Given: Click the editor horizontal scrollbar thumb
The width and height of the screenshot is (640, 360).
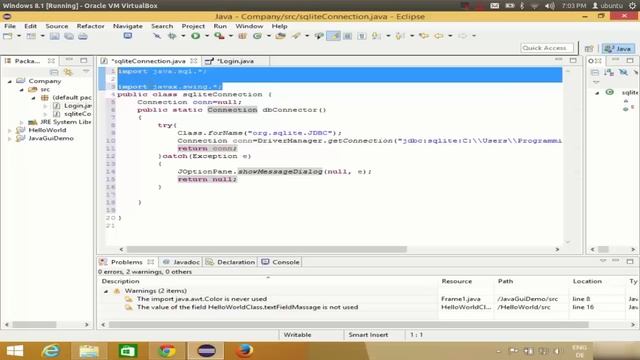Looking at the screenshot, I should click(x=267, y=249).
